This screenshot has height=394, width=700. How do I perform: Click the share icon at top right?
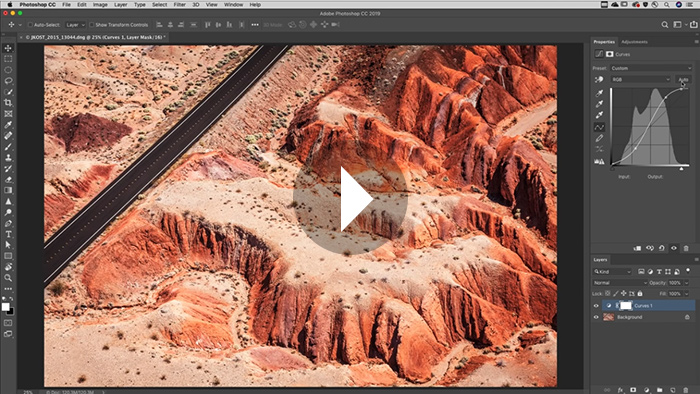(693, 25)
